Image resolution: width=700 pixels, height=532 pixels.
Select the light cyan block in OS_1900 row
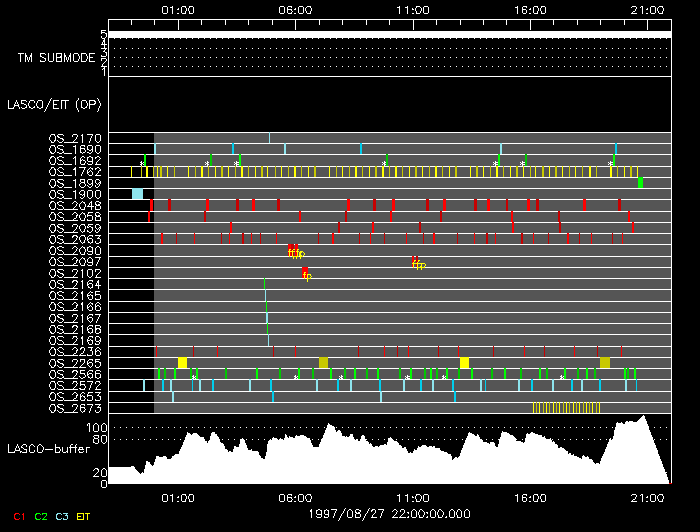tap(137, 194)
